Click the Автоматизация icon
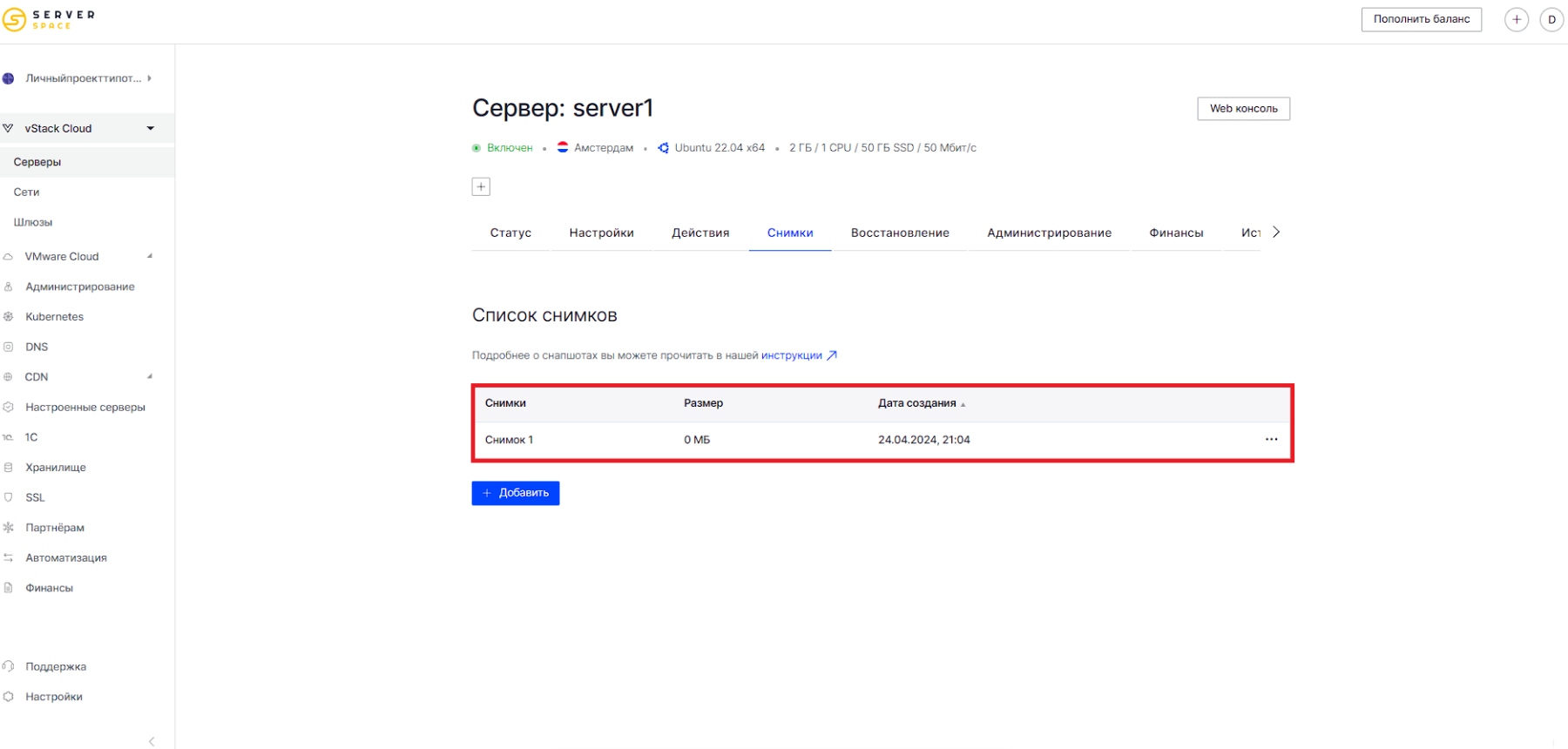 click(8, 557)
